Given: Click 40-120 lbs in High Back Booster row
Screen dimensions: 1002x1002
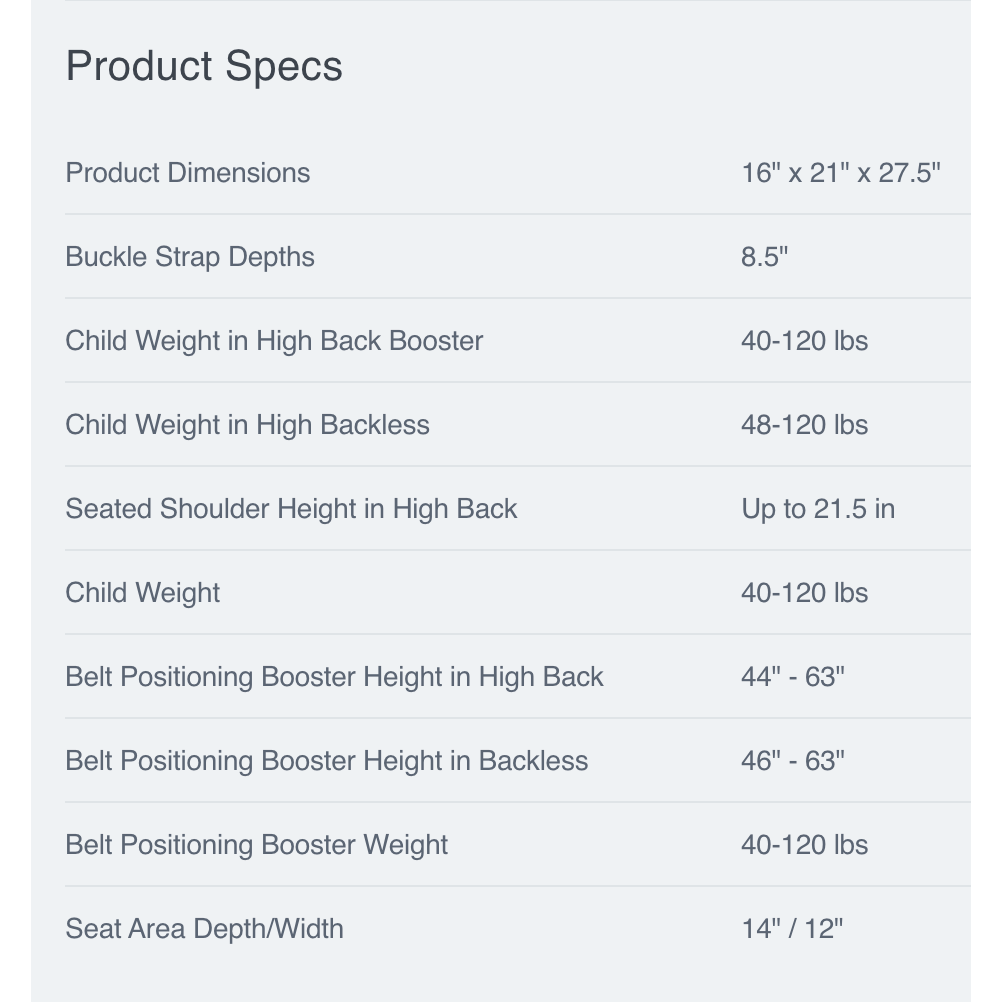Looking at the screenshot, I should (804, 340).
